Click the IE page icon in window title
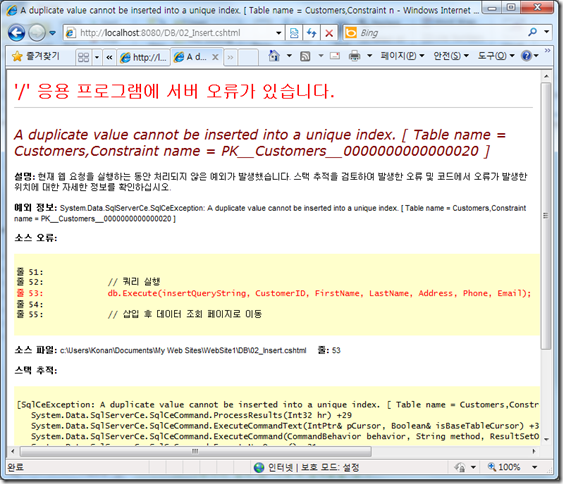This screenshot has height=484, width=563. 12,10
